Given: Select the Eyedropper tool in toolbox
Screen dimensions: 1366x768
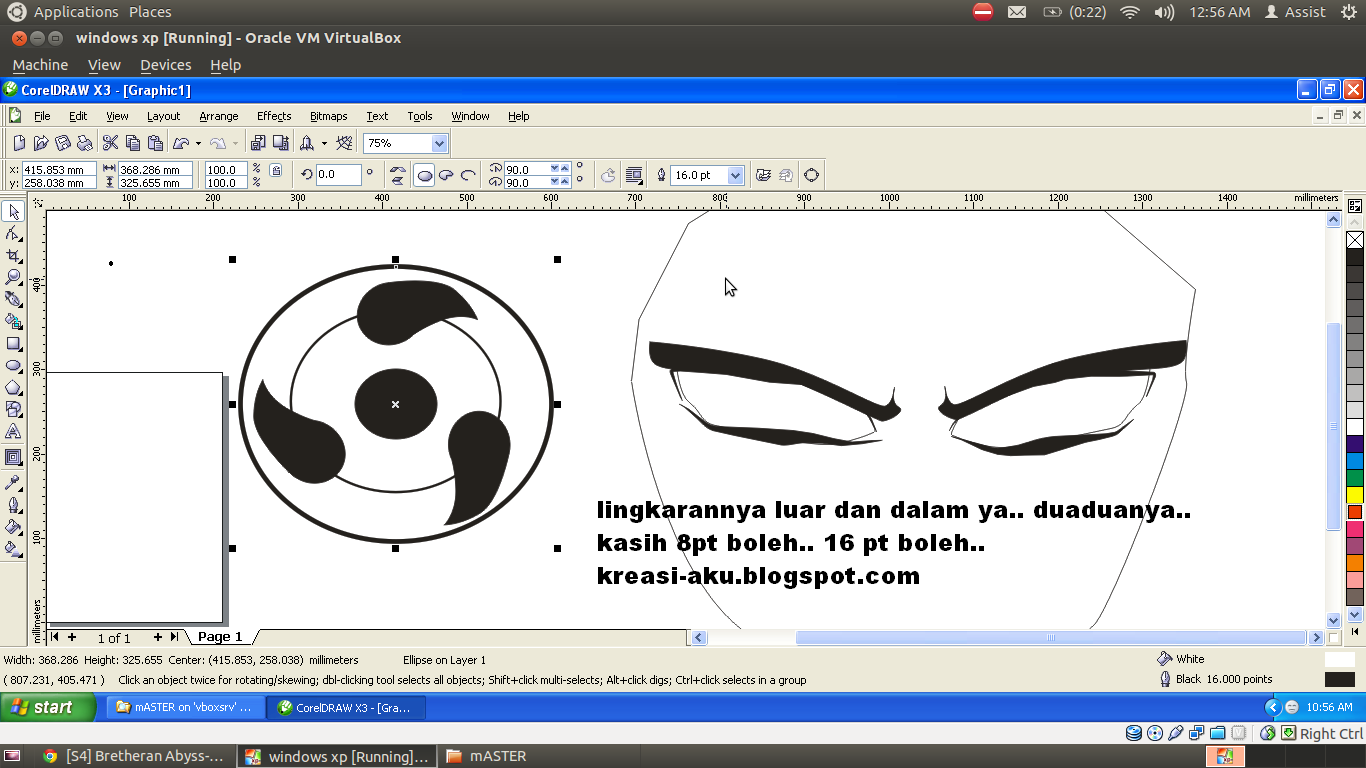Looking at the screenshot, I should 14,483.
